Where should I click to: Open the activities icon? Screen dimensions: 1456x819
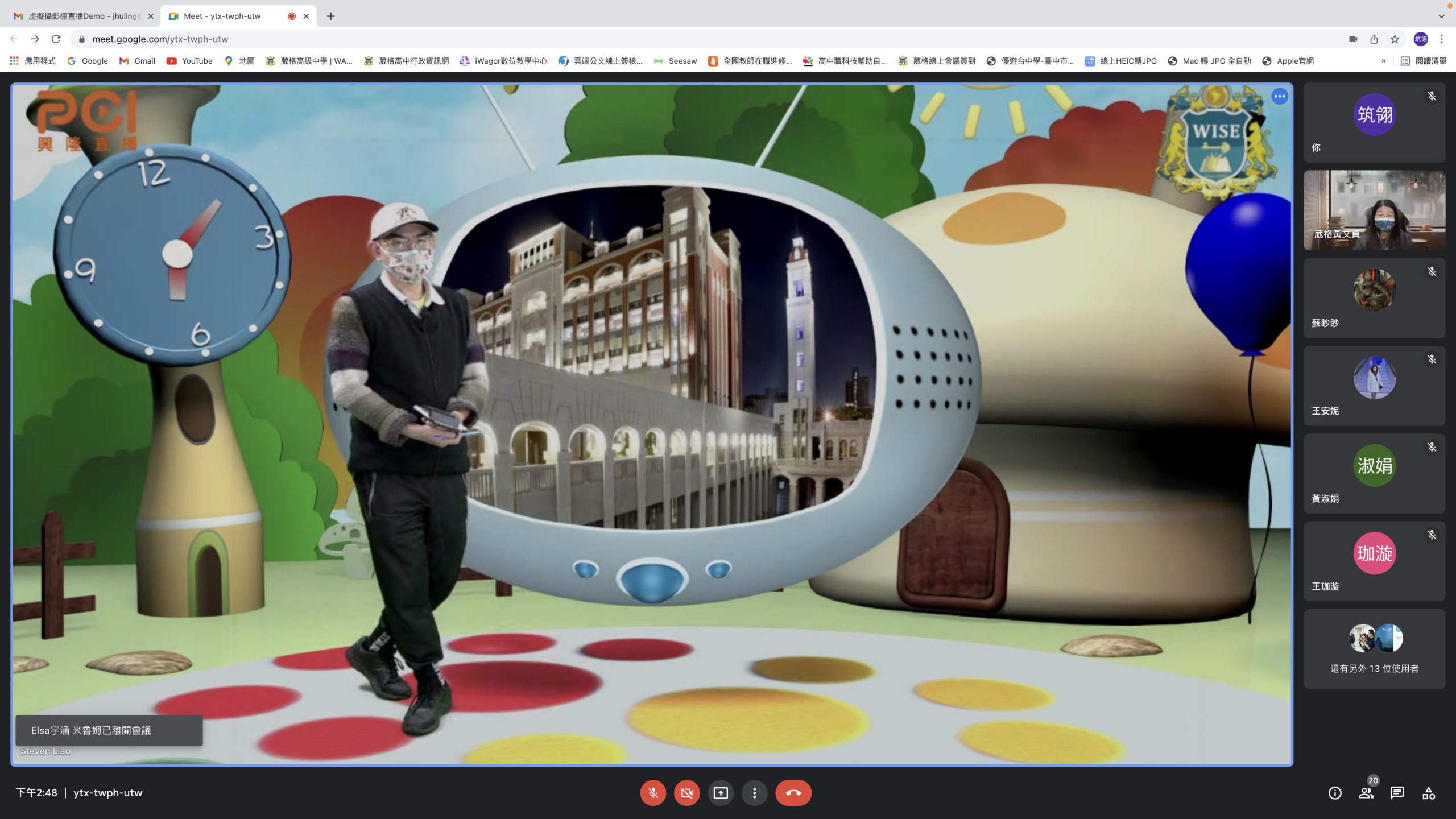[1429, 793]
